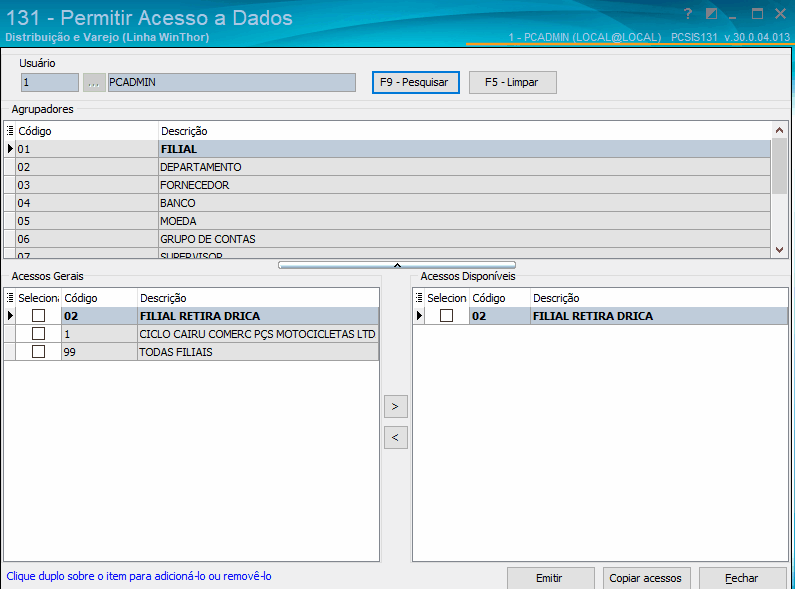Screen dimensions: 795x589
Task: Check the FILIAL RETIRA DRICA box in Acessos Gerais
Action: pos(39,316)
